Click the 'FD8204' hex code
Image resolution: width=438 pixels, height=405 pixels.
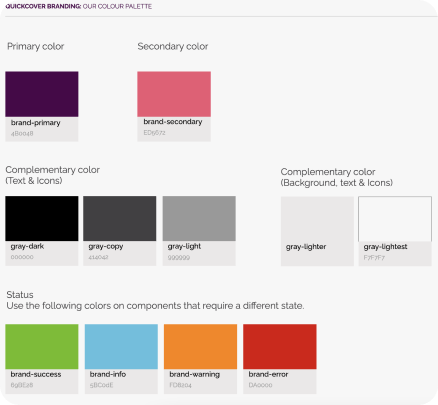click(x=180, y=385)
